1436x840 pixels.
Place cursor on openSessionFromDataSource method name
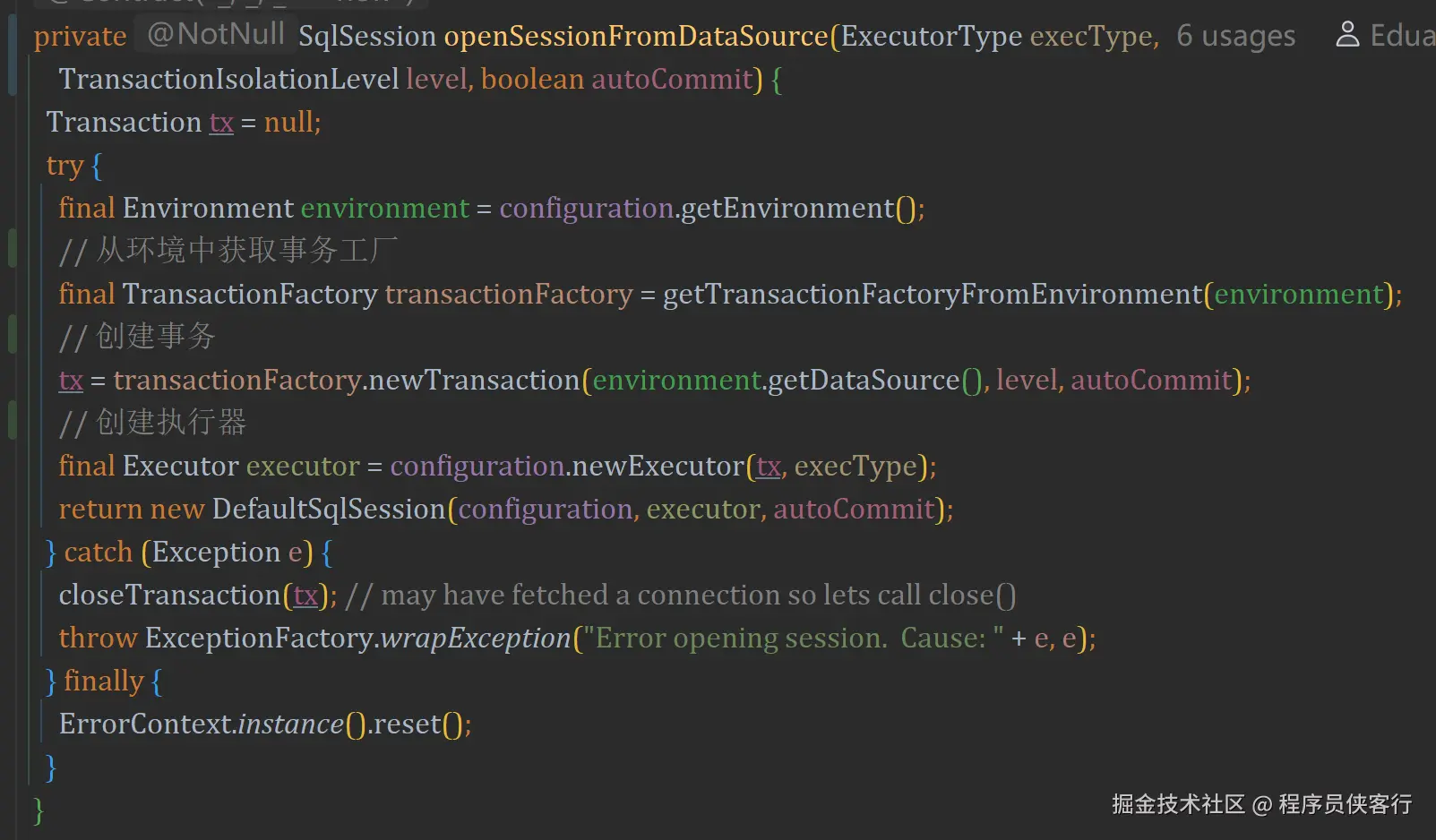tap(636, 36)
